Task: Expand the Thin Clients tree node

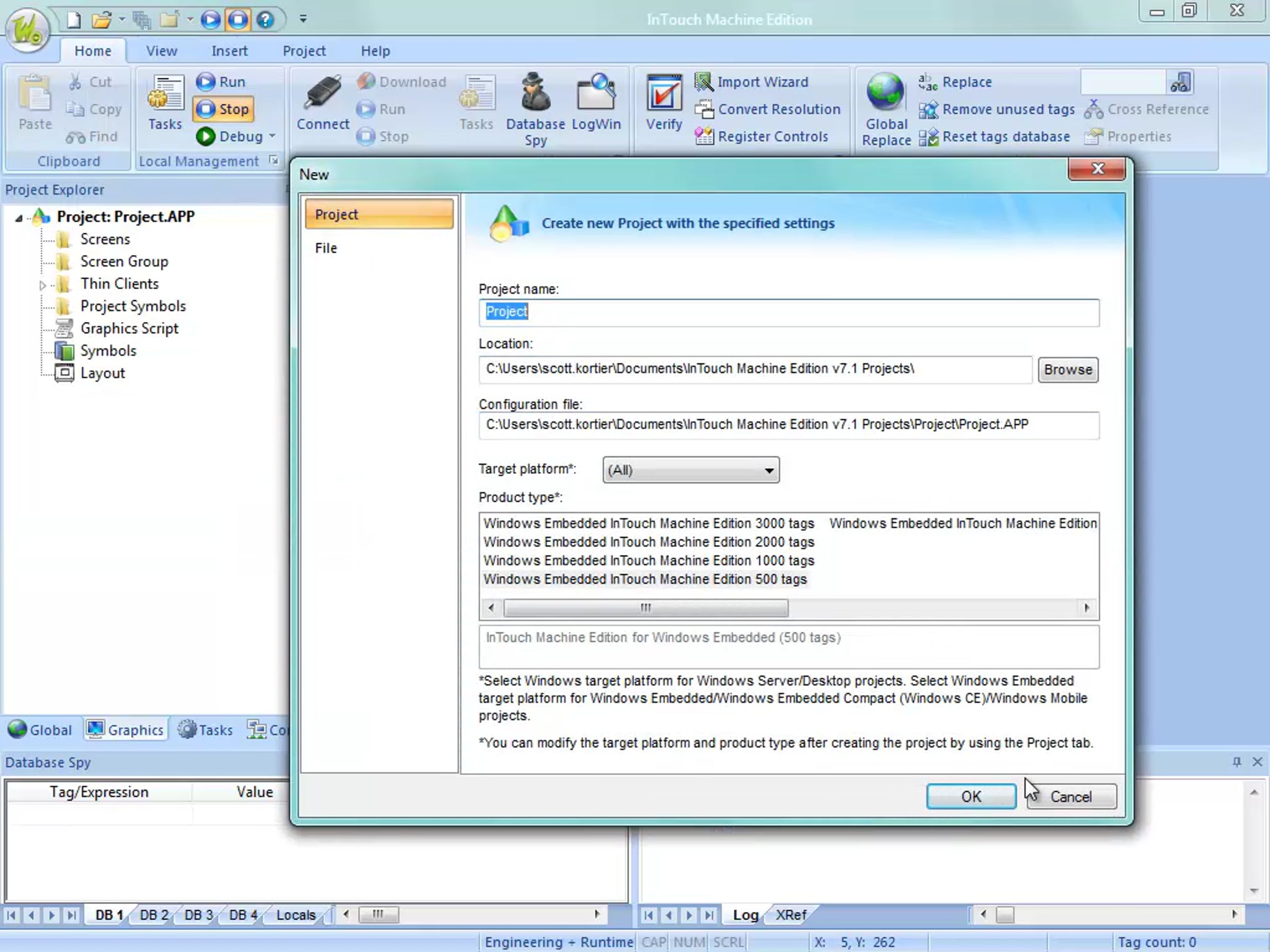Action: point(42,285)
